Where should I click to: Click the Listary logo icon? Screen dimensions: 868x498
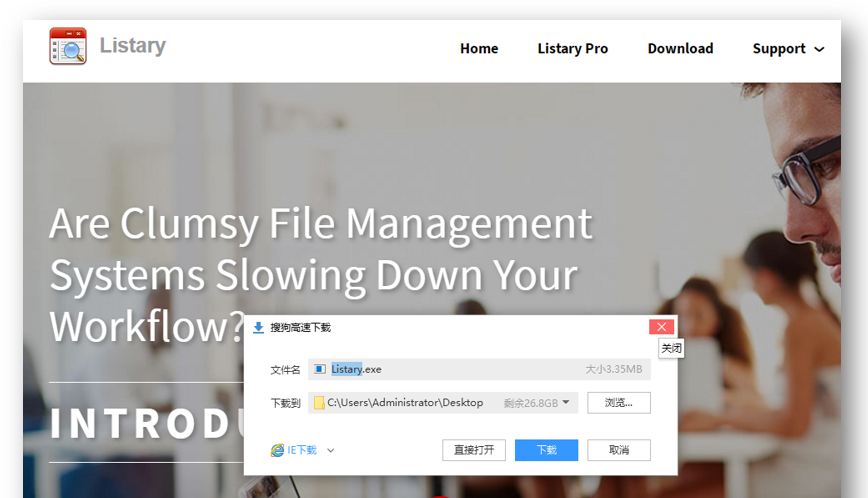click(68, 46)
